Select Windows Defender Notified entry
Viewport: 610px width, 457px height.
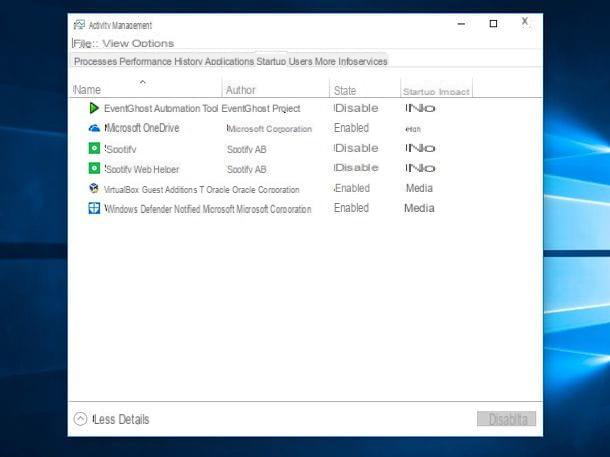click(x=152, y=209)
